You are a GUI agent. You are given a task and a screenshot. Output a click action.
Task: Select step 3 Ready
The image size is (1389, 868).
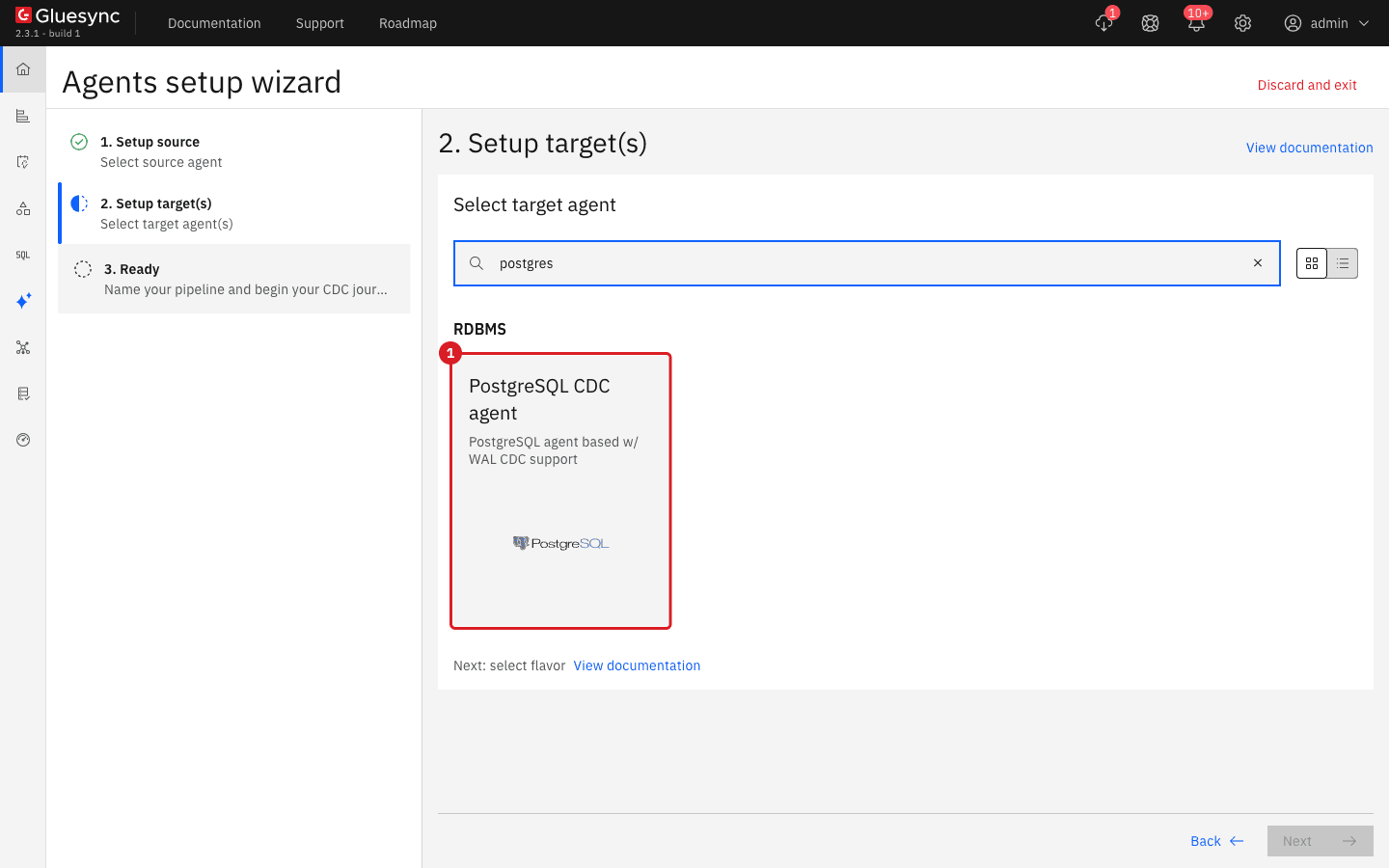pyautogui.click(x=234, y=279)
